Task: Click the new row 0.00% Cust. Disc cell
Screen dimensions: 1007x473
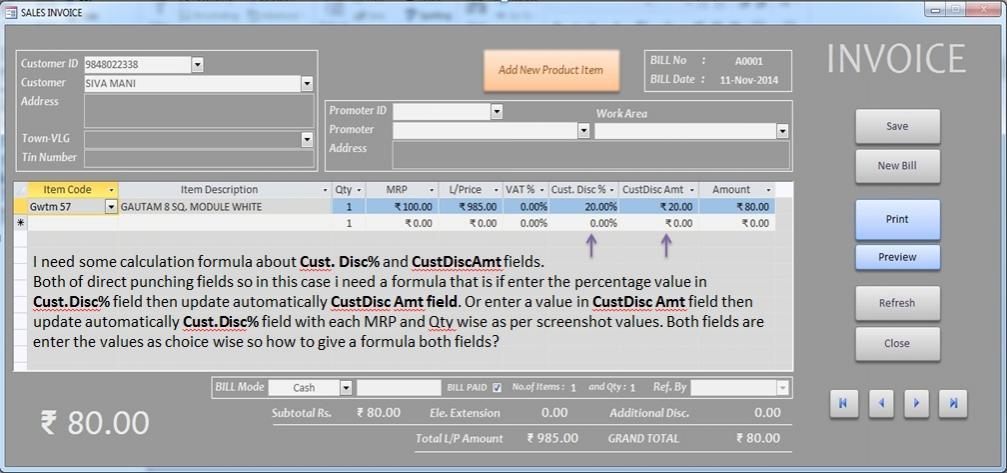Action: tap(584, 223)
